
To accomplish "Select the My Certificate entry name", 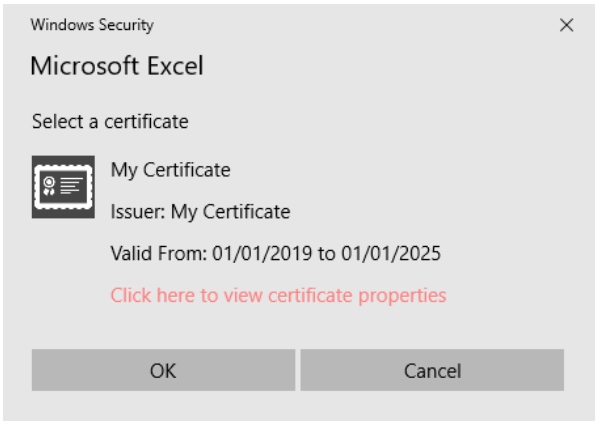I will [x=171, y=170].
